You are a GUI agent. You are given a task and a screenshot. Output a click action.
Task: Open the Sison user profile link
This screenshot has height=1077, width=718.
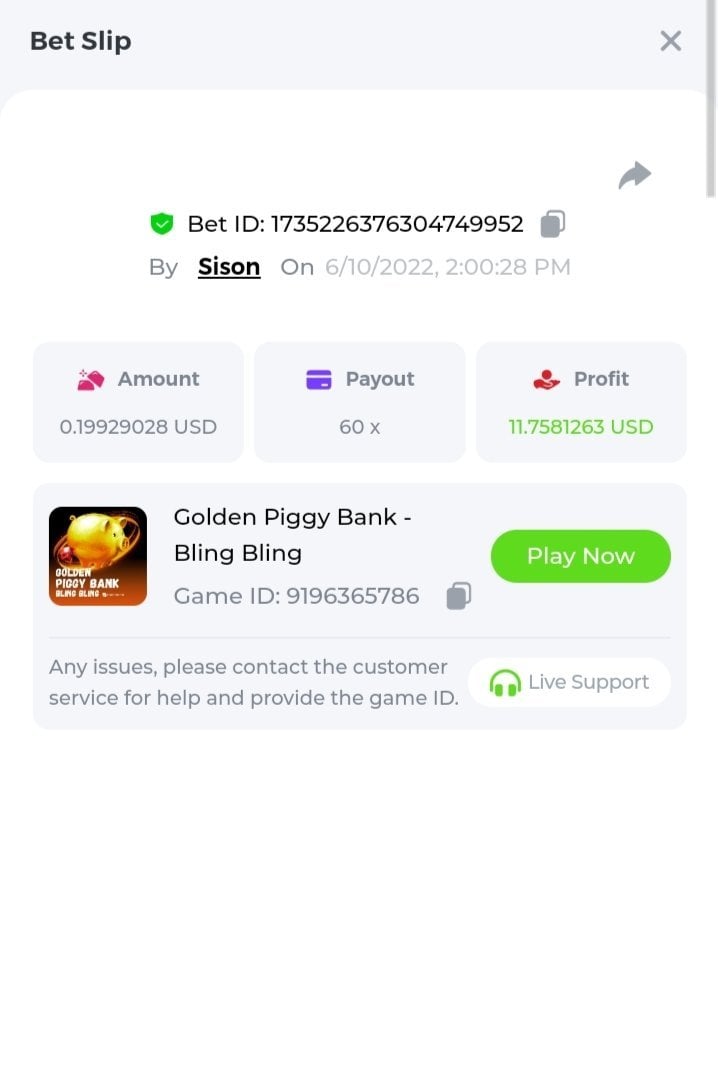(229, 267)
